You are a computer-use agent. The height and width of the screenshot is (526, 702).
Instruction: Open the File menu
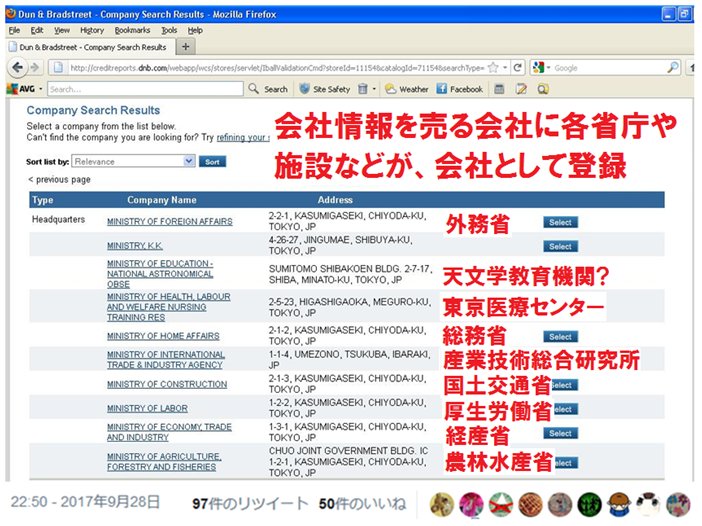[14, 30]
